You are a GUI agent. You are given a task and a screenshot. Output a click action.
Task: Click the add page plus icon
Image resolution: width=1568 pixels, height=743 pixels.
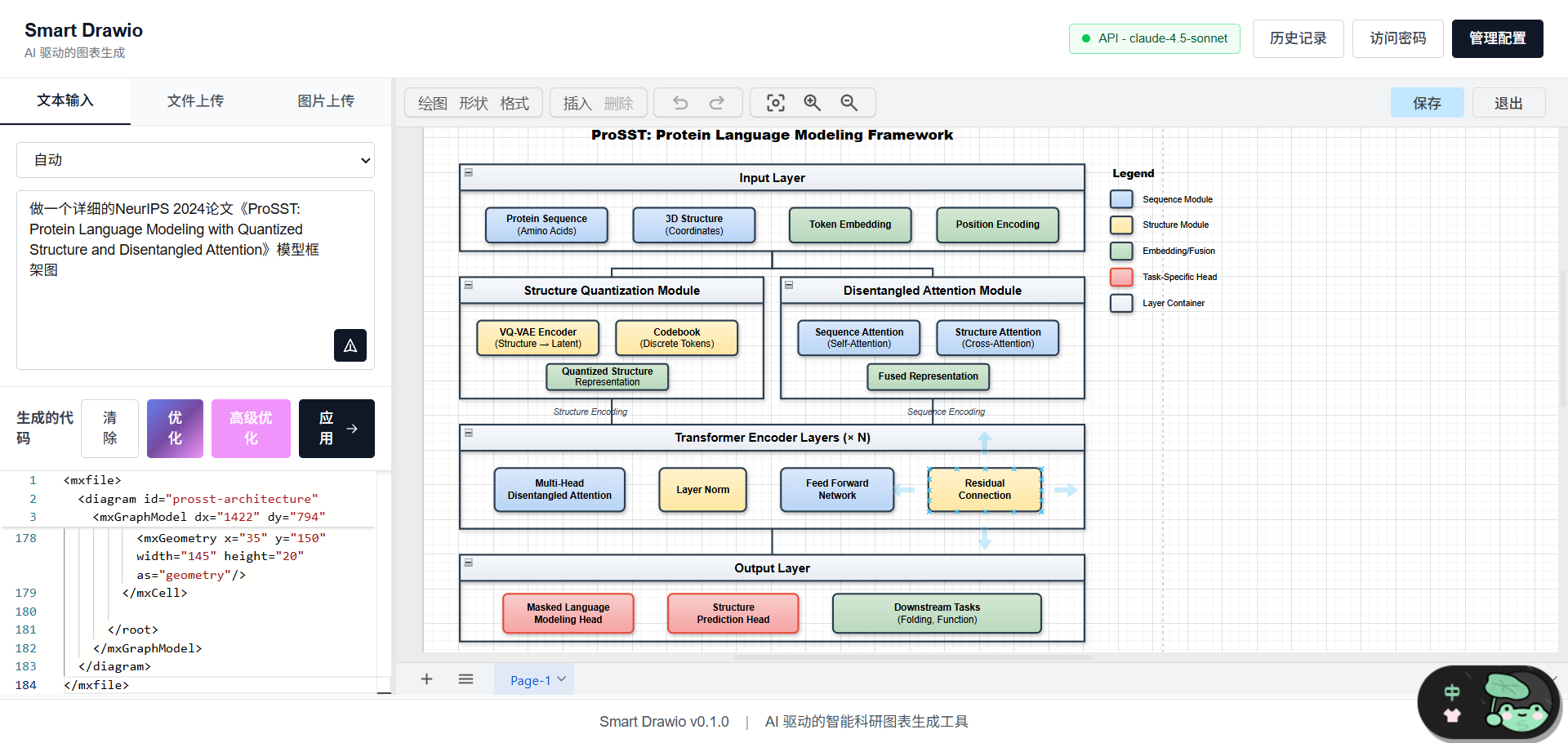coord(426,679)
